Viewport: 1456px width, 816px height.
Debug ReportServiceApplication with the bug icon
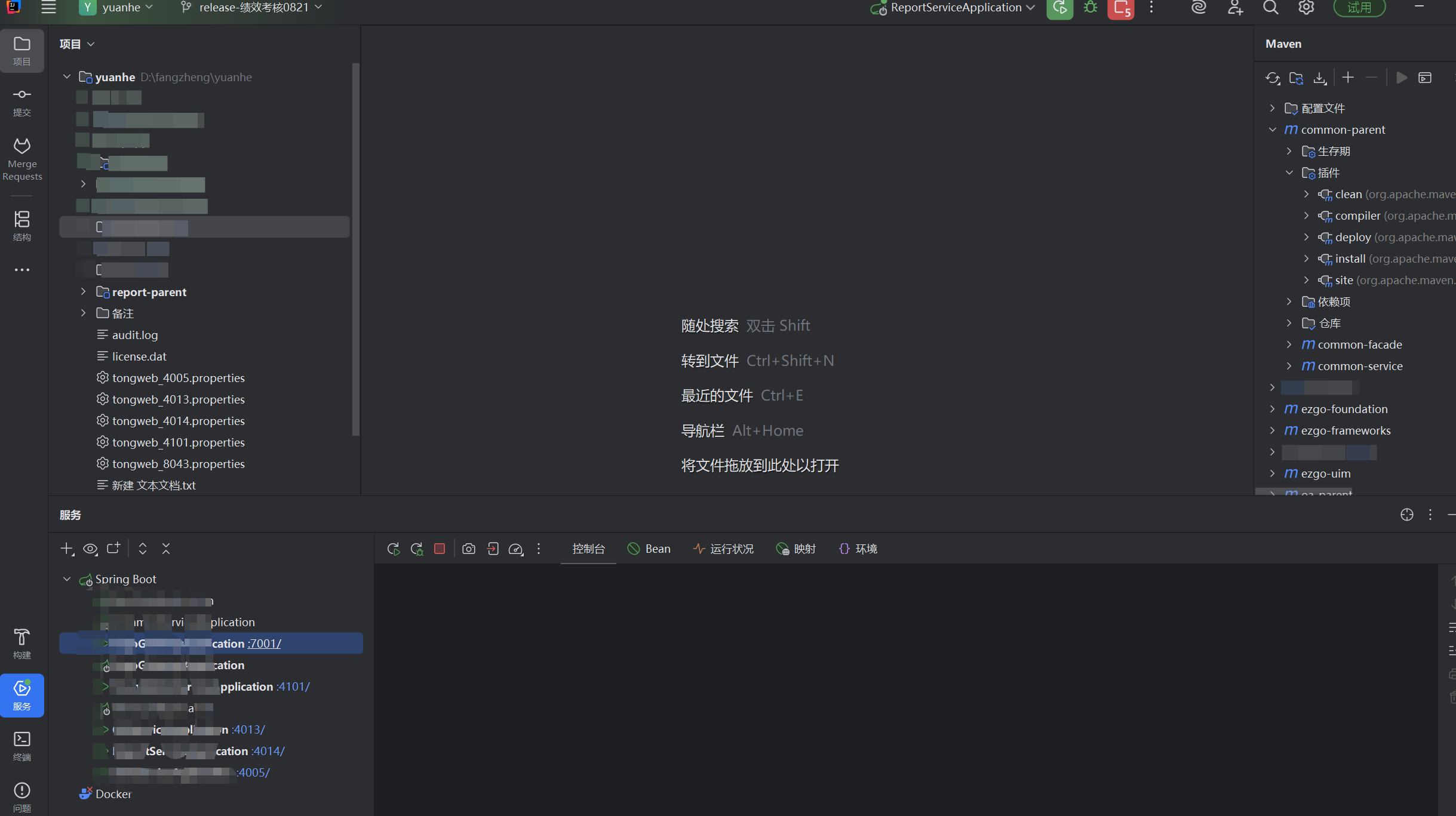pyautogui.click(x=1091, y=8)
